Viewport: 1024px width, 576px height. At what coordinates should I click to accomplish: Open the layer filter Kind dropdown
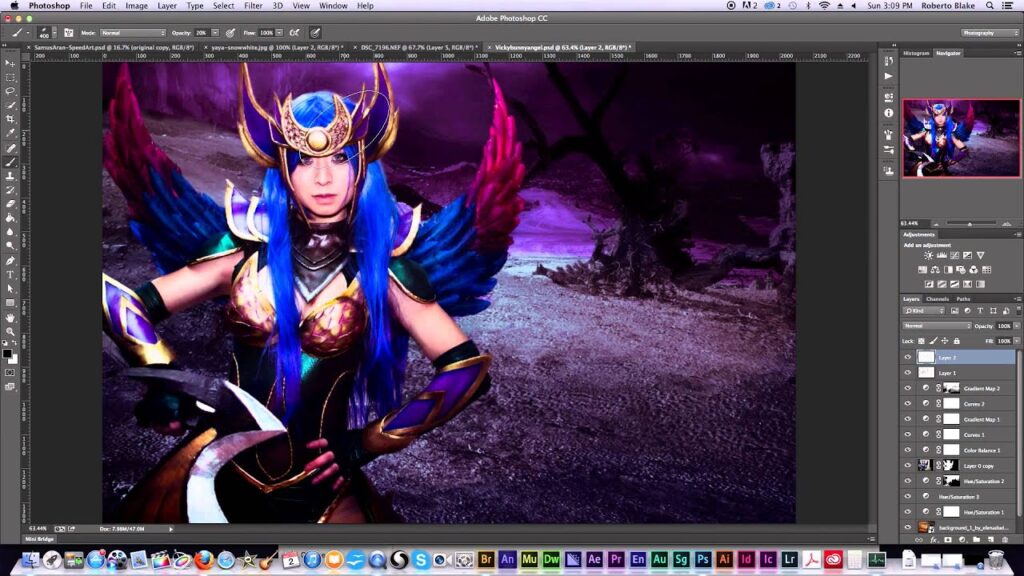click(923, 311)
